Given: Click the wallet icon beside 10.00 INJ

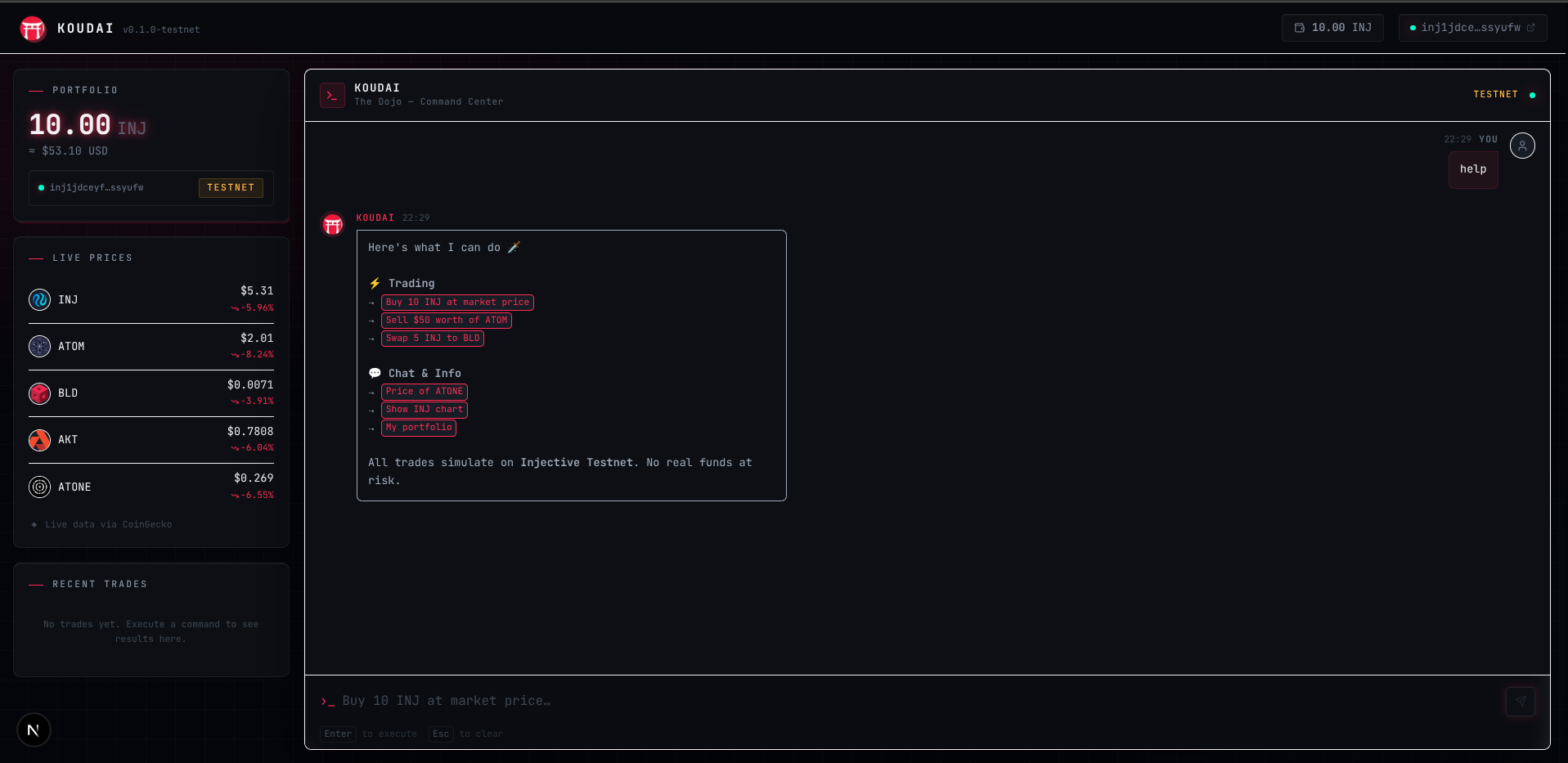Looking at the screenshot, I should 1300,28.
